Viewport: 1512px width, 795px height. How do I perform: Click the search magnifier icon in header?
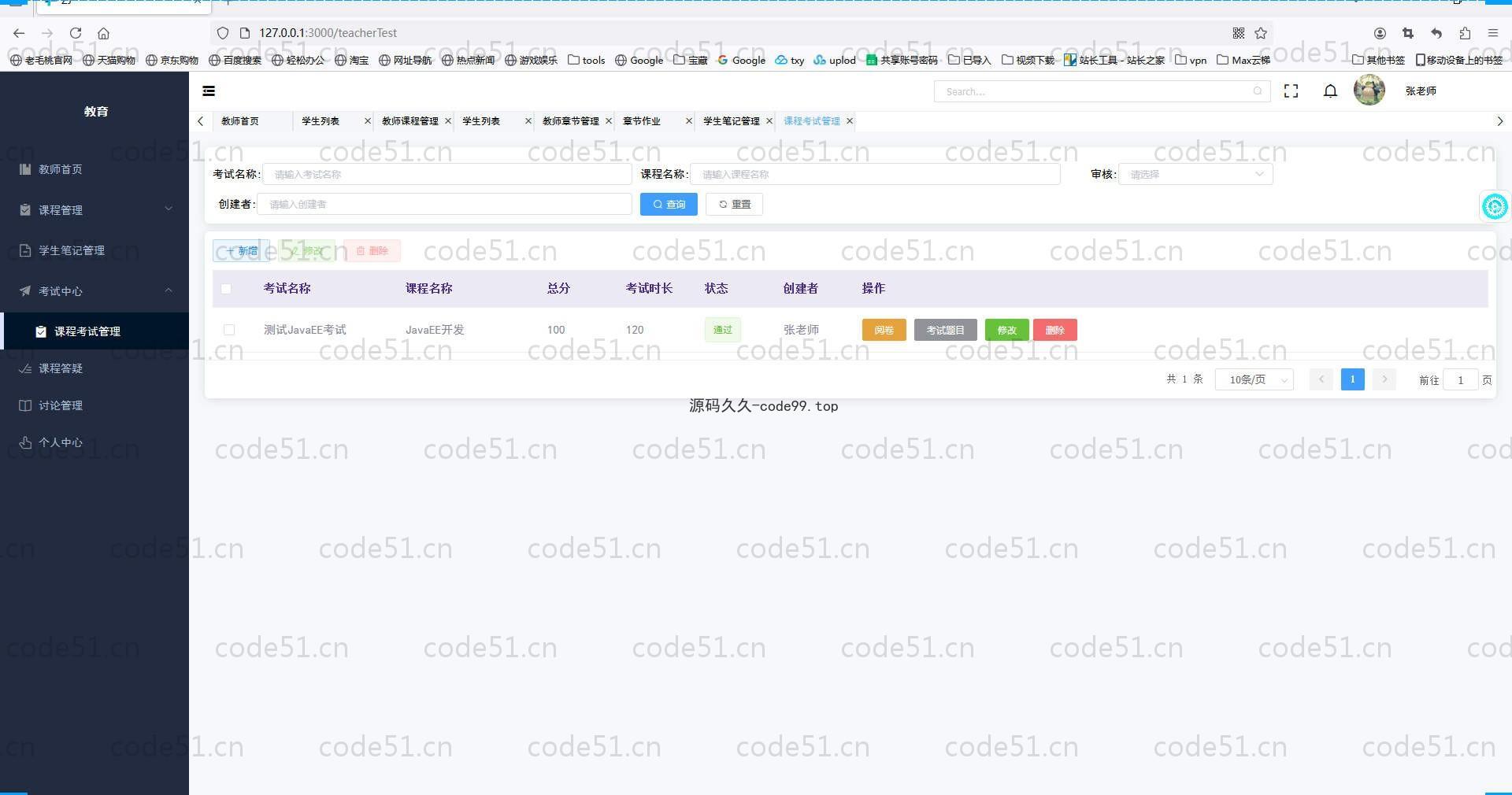point(1258,91)
